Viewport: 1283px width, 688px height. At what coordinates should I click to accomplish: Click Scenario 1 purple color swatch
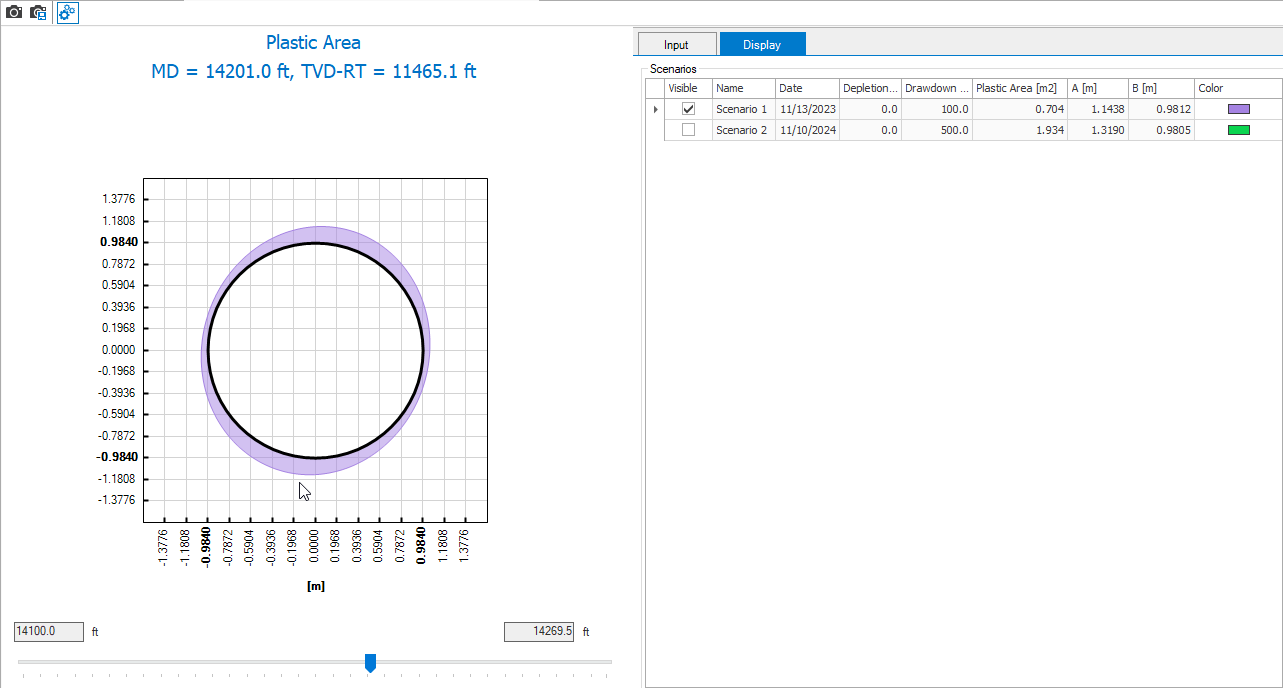1238,109
